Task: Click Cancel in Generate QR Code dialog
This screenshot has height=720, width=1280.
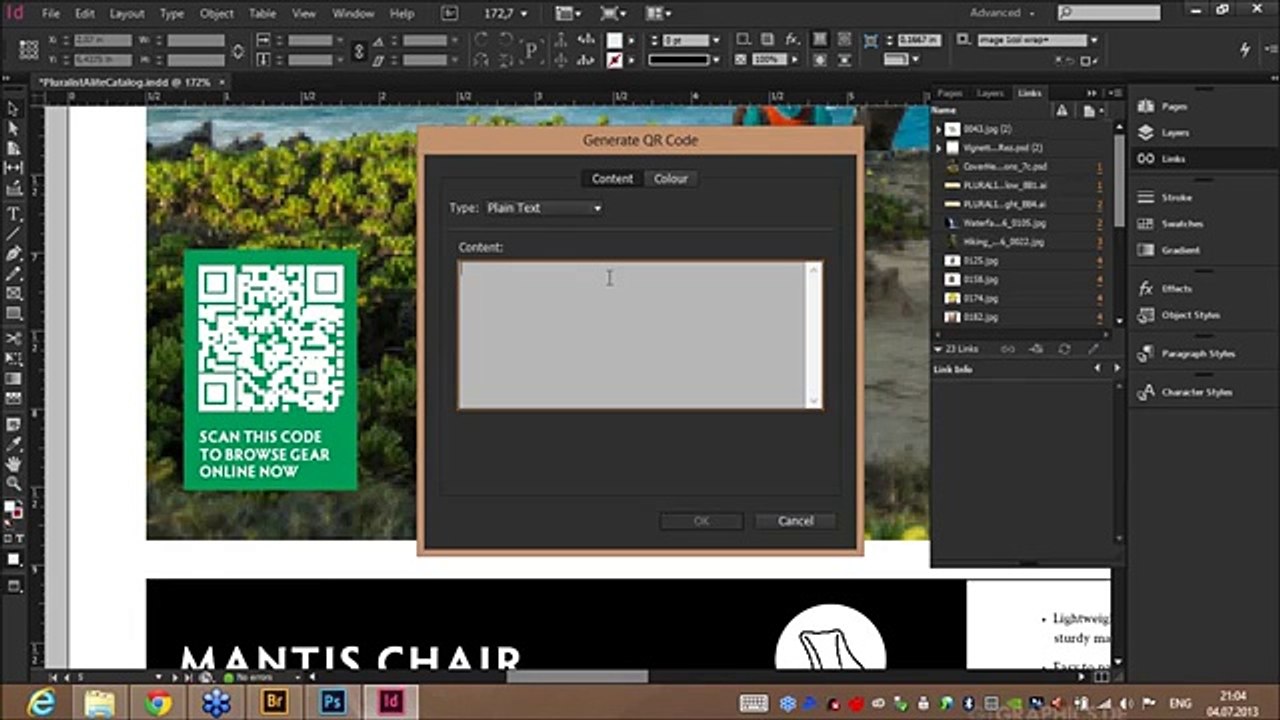Action: [x=795, y=521]
